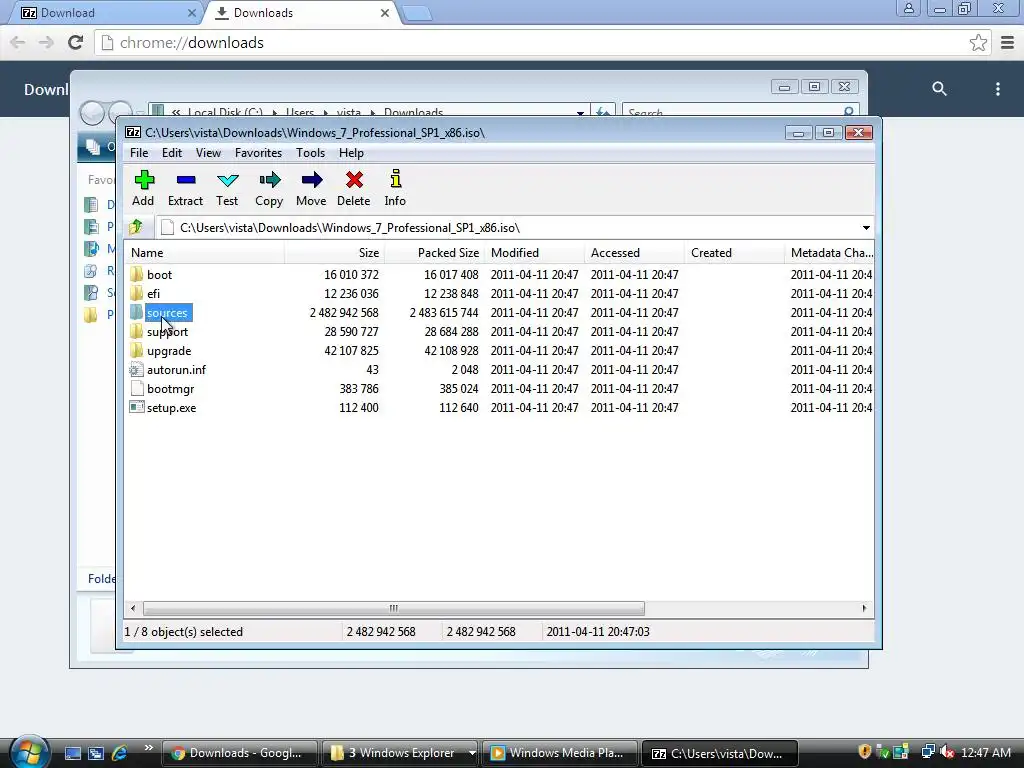Sort by the Accessed column header

click(x=634, y=253)
